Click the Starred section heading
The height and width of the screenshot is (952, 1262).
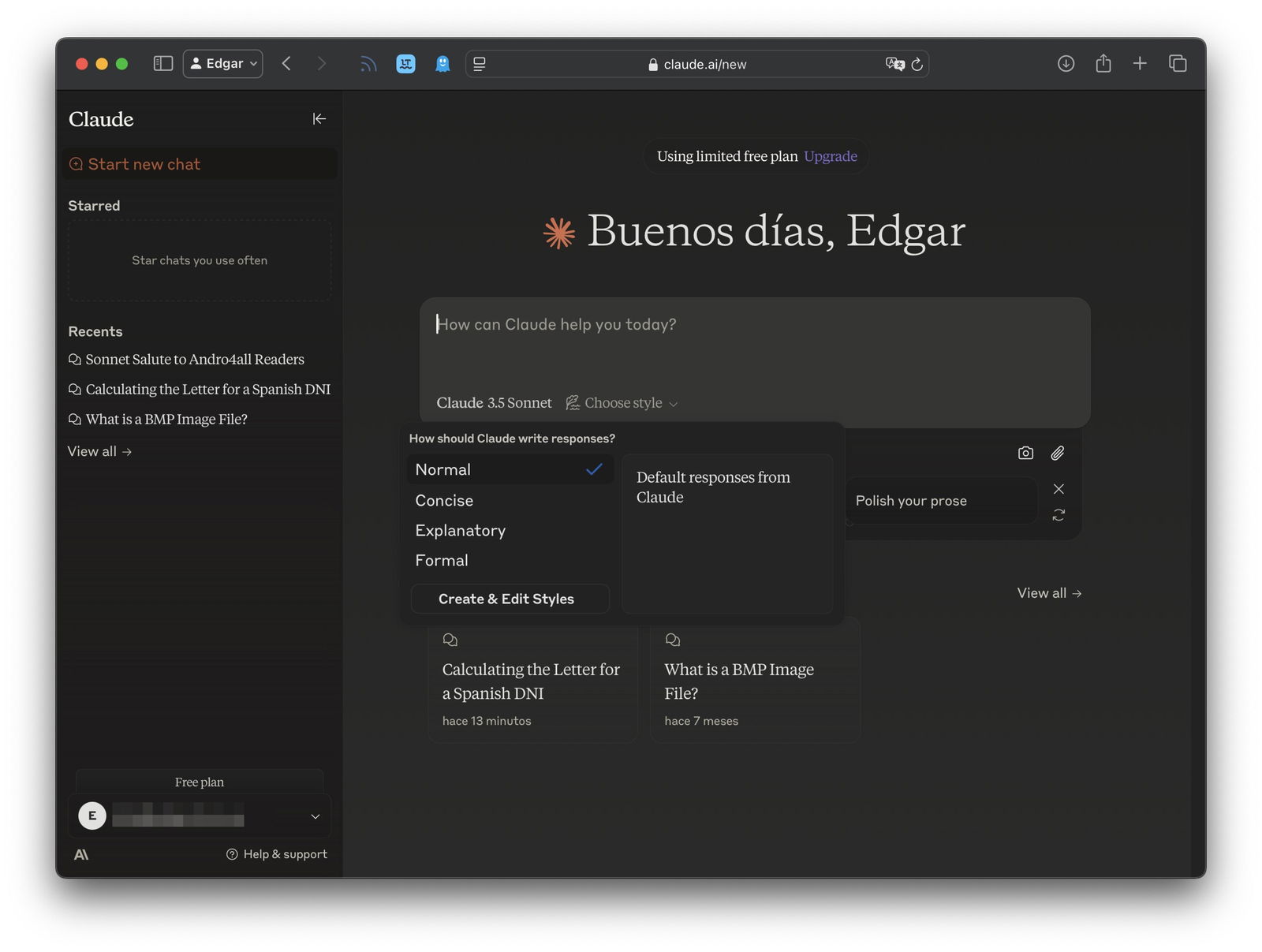click(x=94, y=206)
